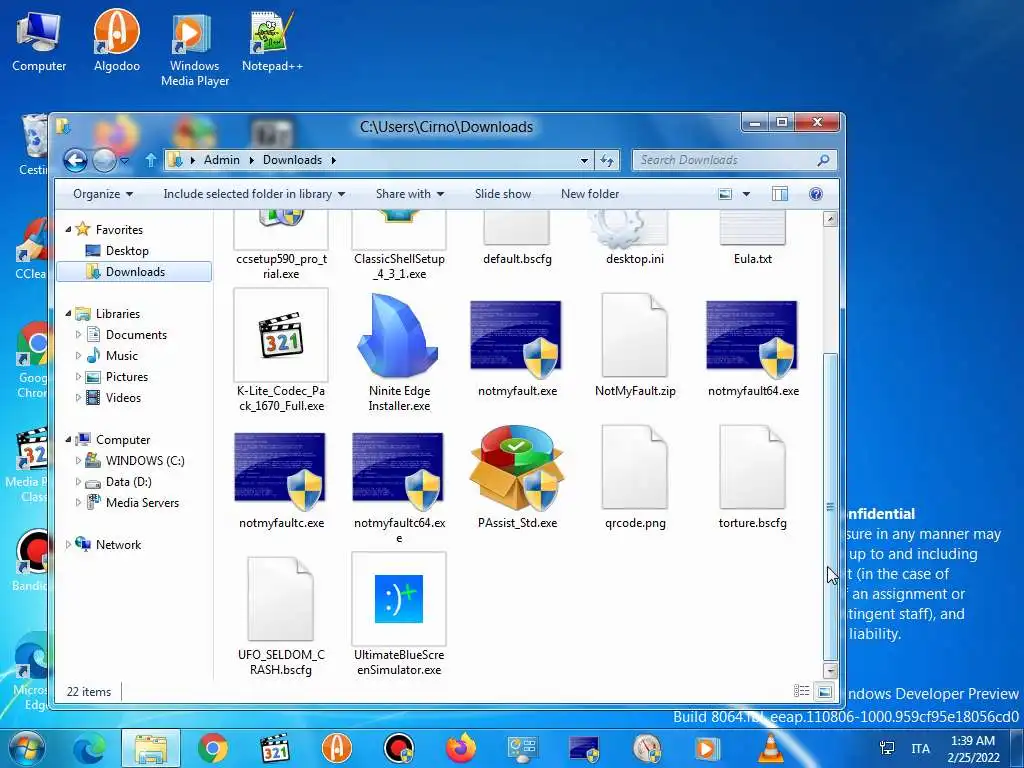Viewport: 1024px width, 768px height.
Task: Click the File Explorer taskbar button
Action: click(x=151, y=748)
